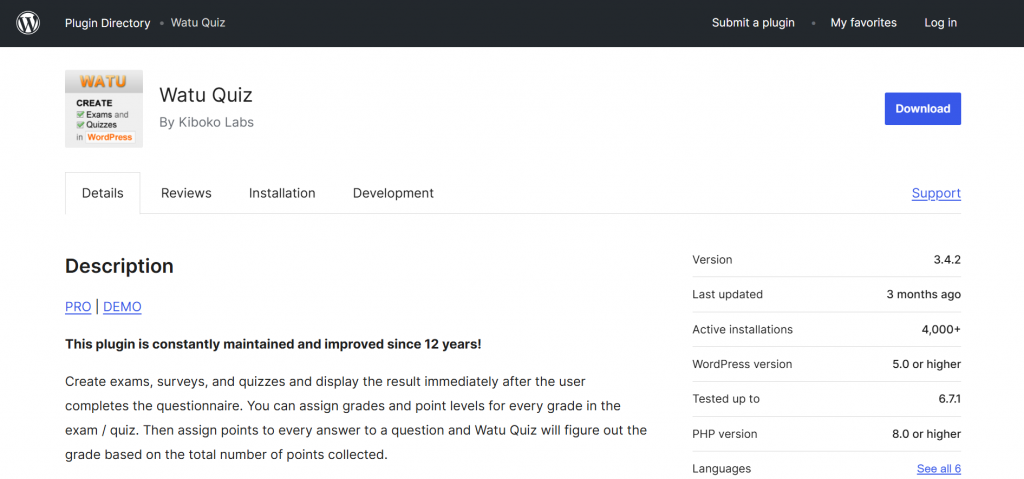Click 4,000+ active installations value
The image size is (1024, 479).
tap(941, 329)
